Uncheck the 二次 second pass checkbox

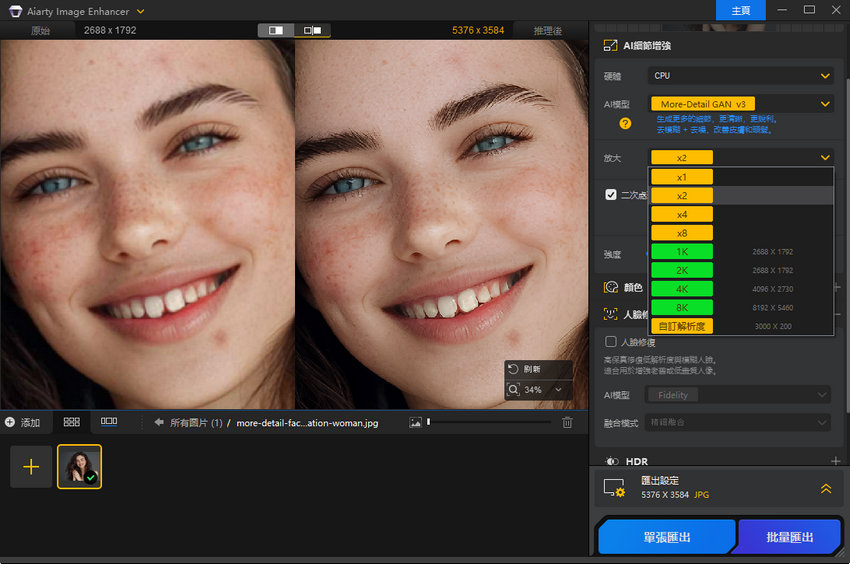point(610,195)
